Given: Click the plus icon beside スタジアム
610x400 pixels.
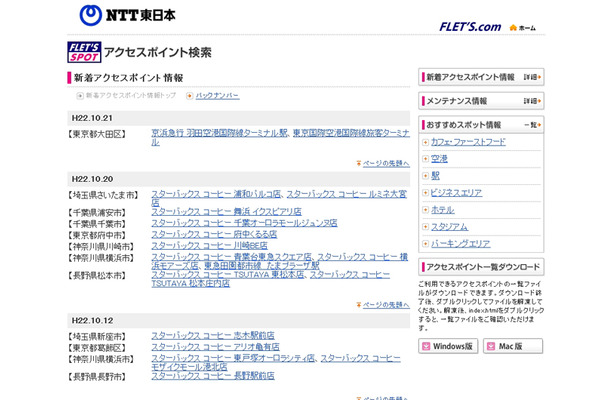Looking at the screenshot, I should (425, 227).
